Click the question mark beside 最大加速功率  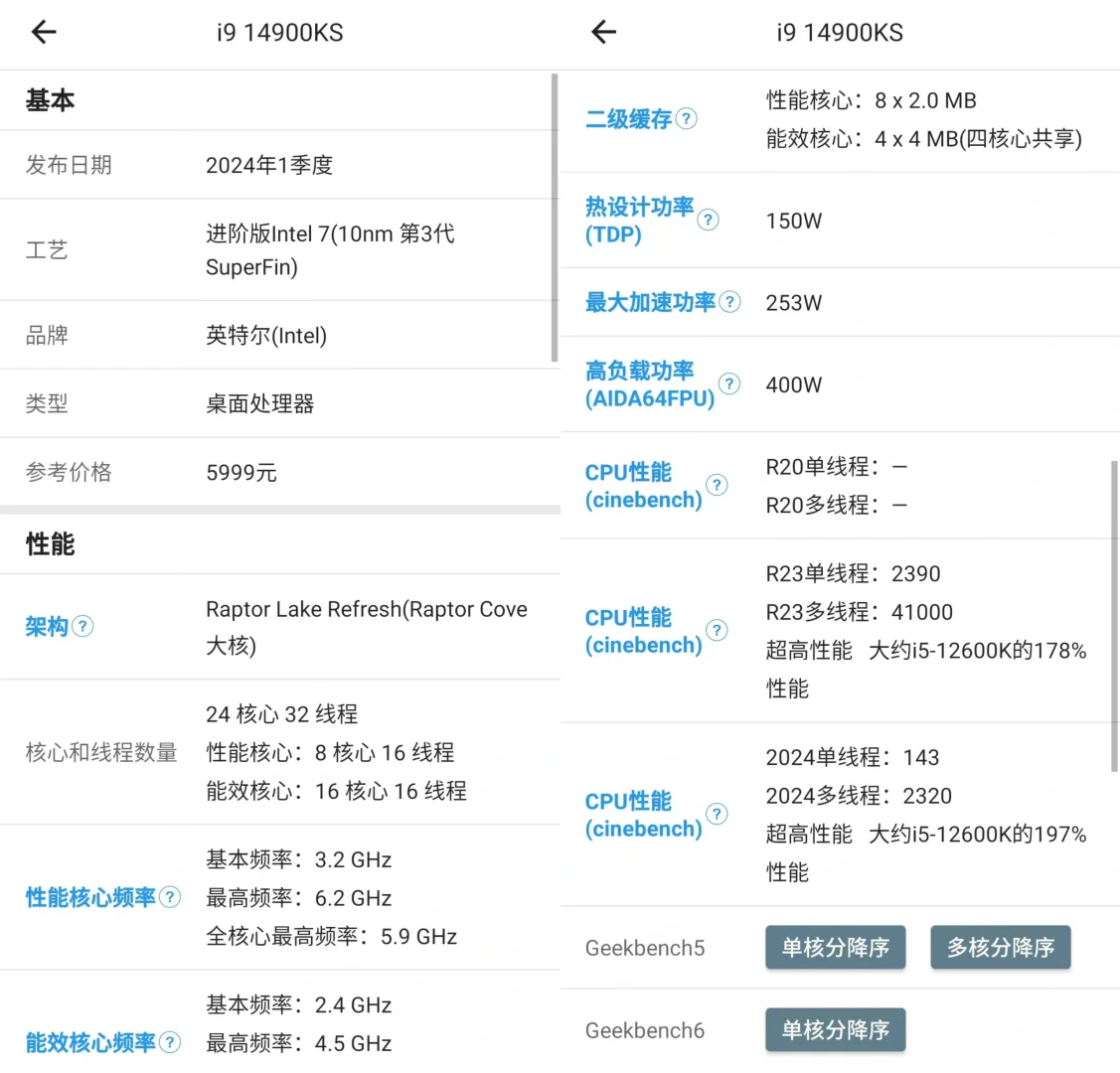click(x=731, y=302)
